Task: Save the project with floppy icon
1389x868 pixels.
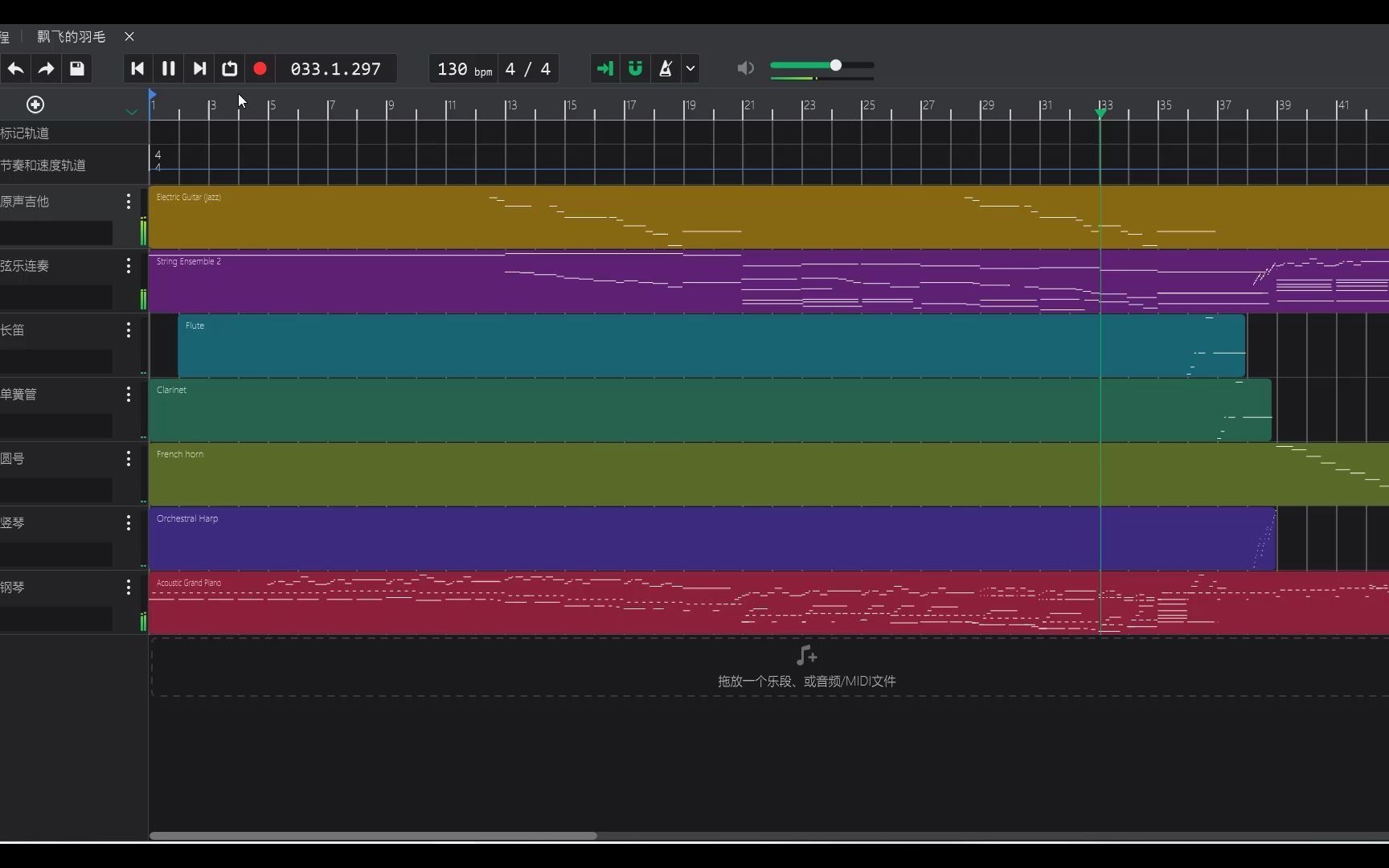Action: click(77, 69)
